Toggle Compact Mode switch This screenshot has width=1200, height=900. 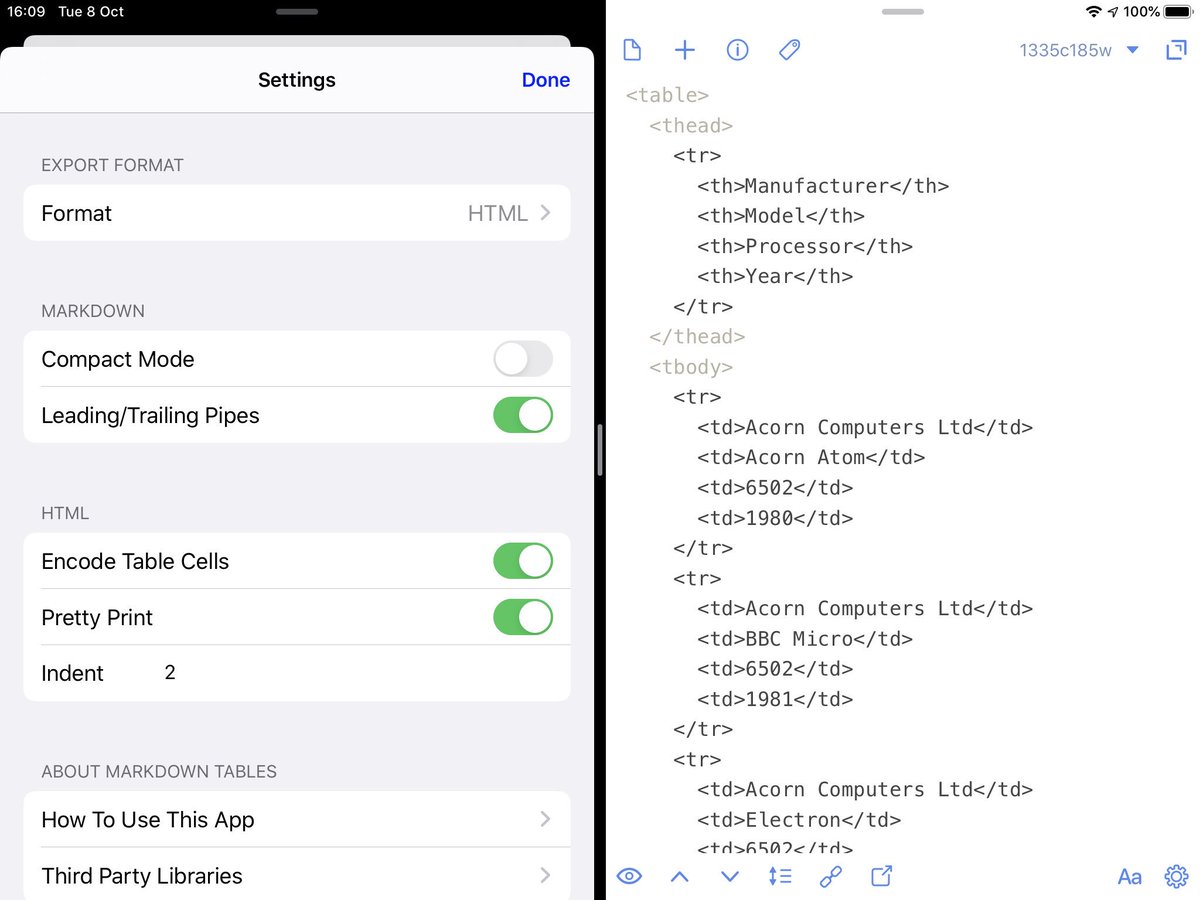tap(523, 359)
